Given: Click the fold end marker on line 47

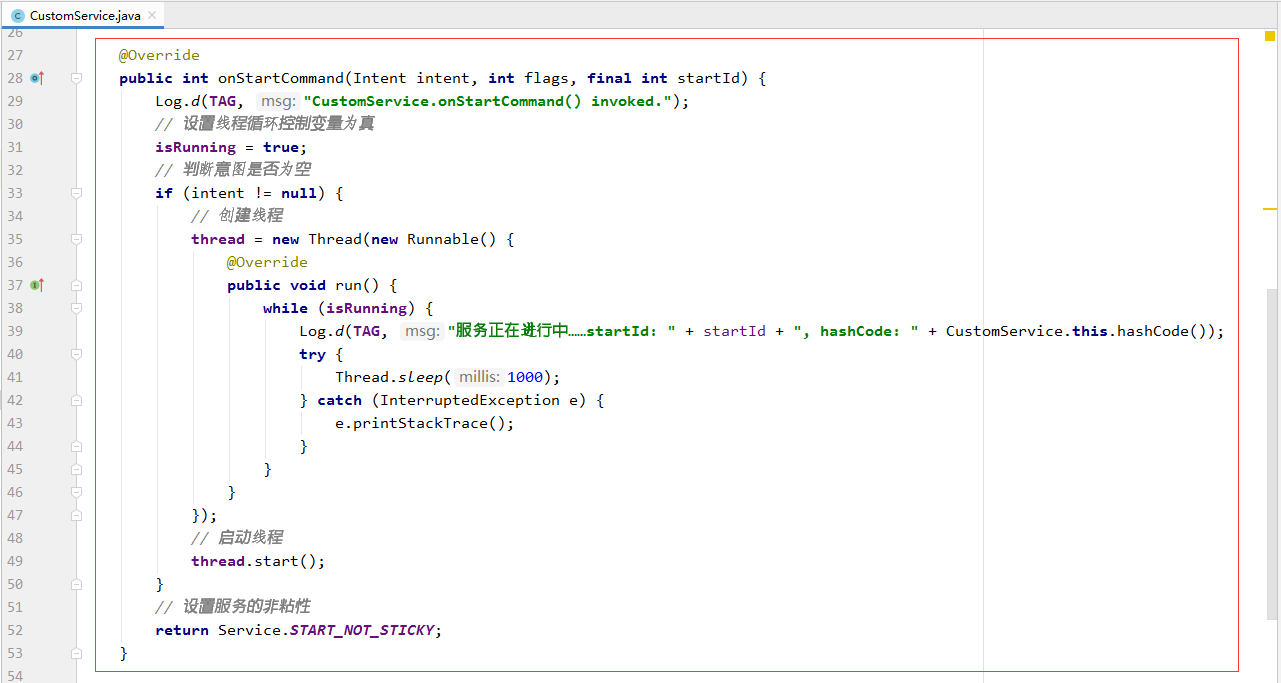Looking at the screenshot, I should point(76,515).
